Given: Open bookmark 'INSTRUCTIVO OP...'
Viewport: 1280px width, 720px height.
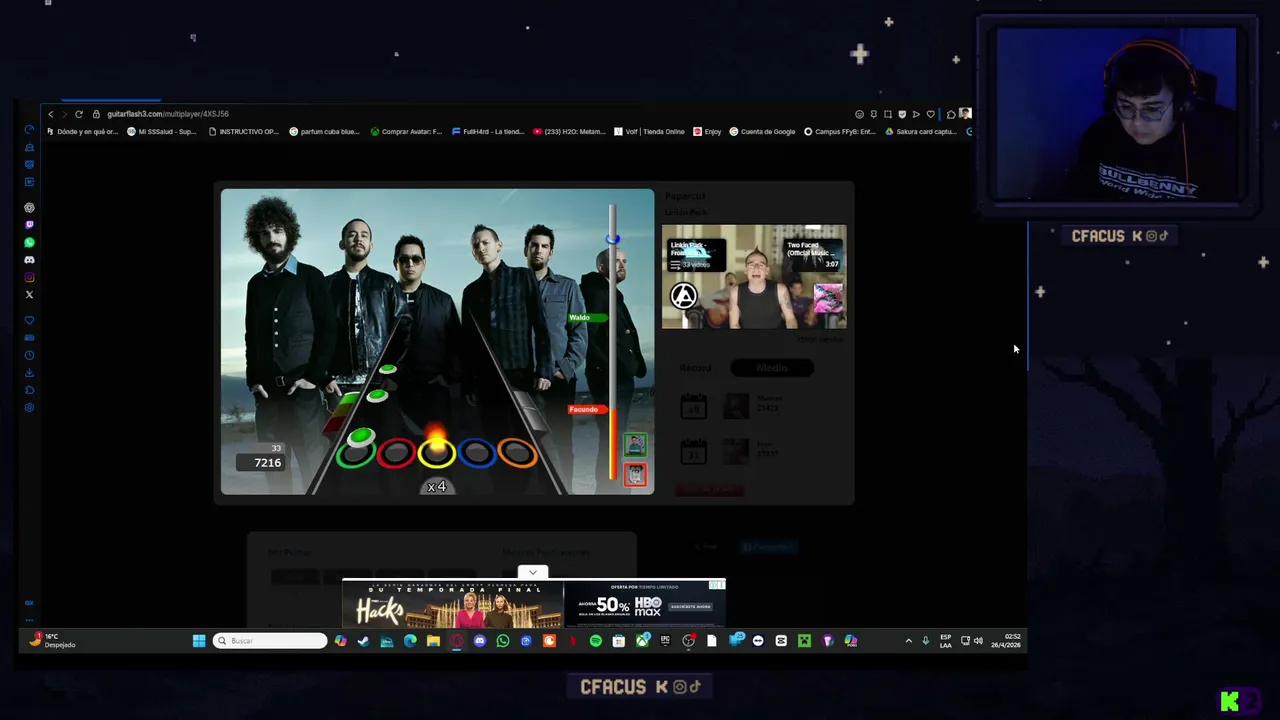Looking at the screenshot, I should [x=243, y=132].
